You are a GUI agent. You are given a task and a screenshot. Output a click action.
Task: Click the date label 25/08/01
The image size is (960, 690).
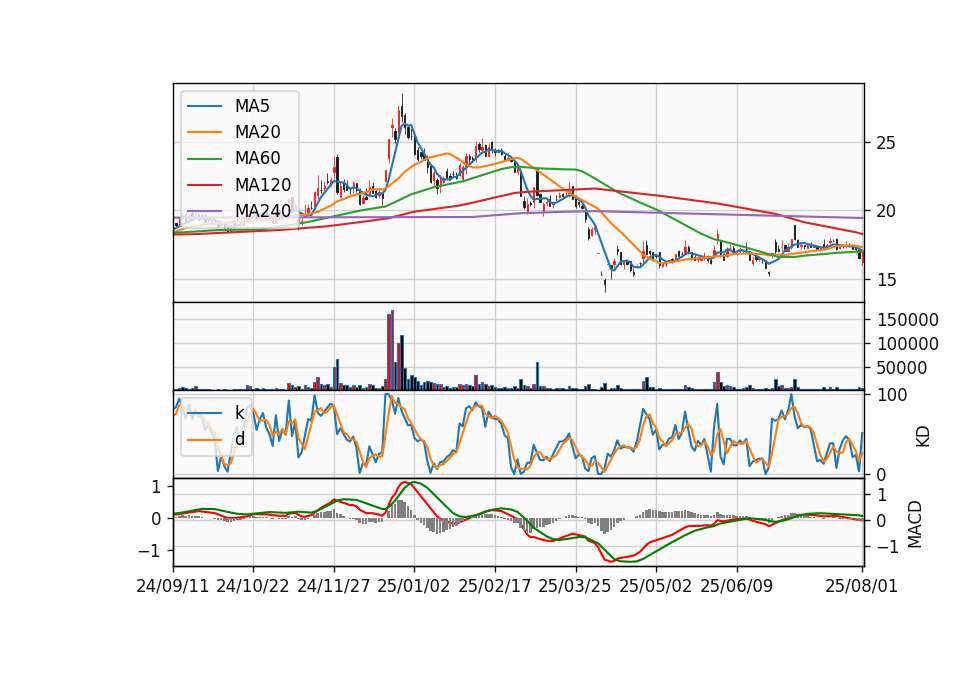coord(861,586)
